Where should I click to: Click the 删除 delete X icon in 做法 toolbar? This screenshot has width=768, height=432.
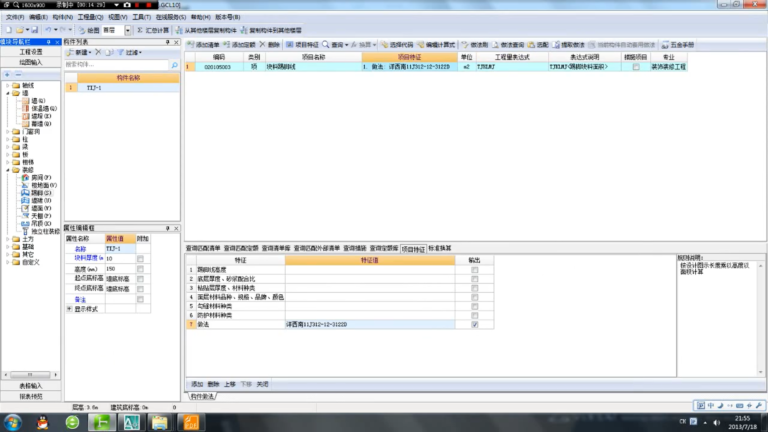[x=263, y=45]
